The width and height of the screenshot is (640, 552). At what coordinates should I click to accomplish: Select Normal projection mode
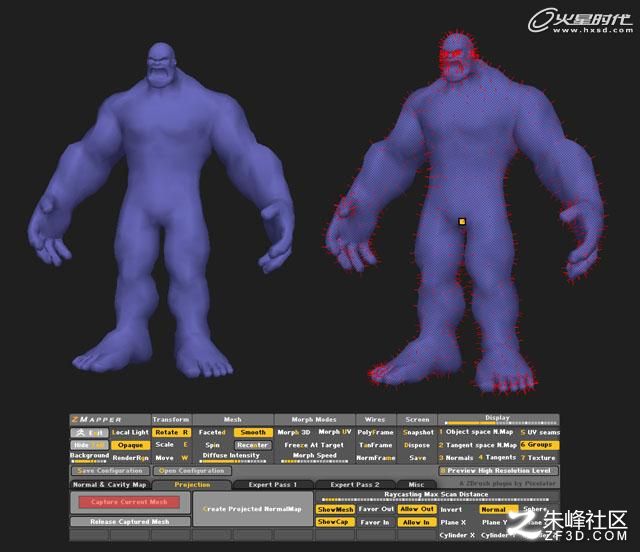498,509
